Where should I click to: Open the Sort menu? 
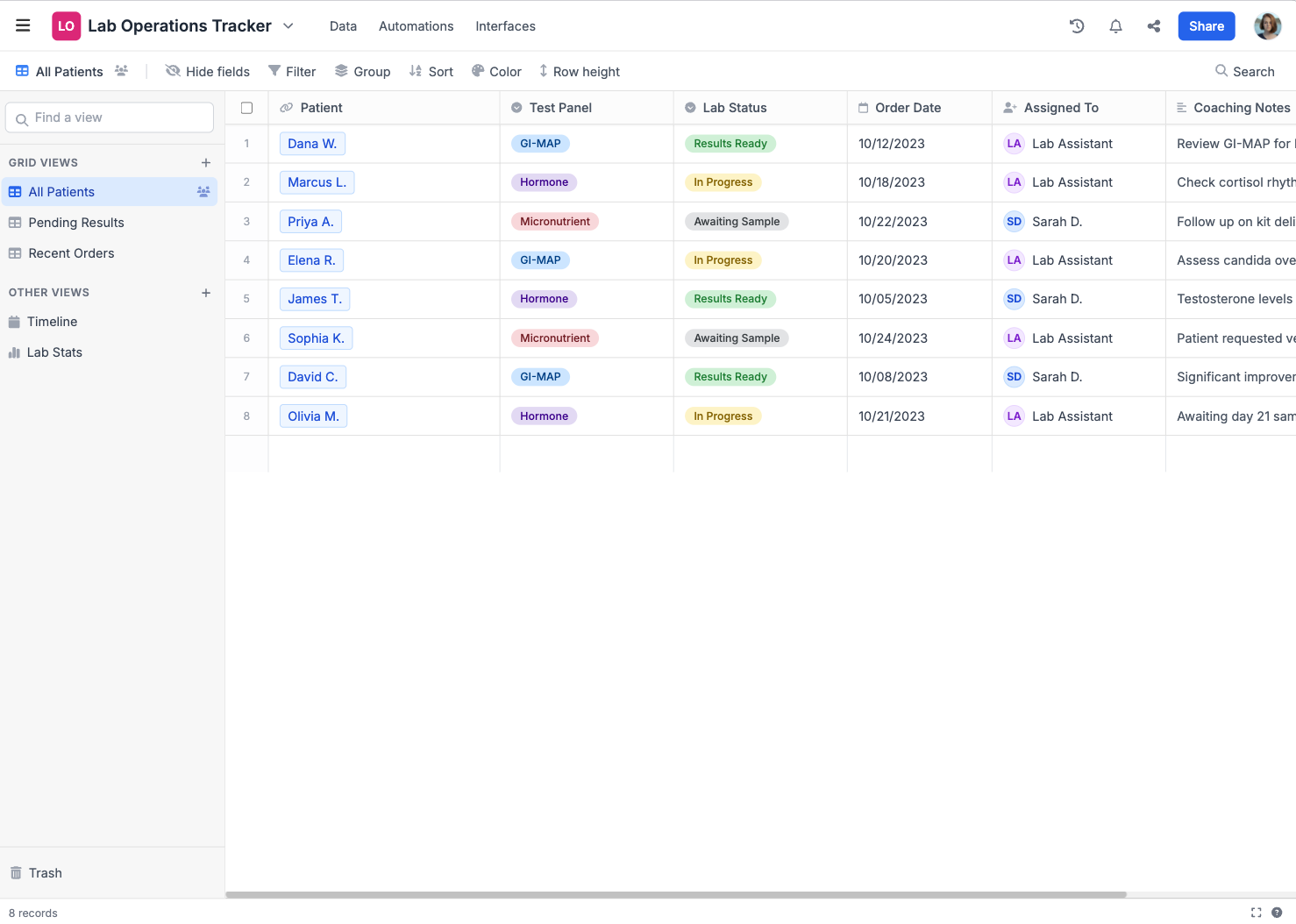(431, 71)
